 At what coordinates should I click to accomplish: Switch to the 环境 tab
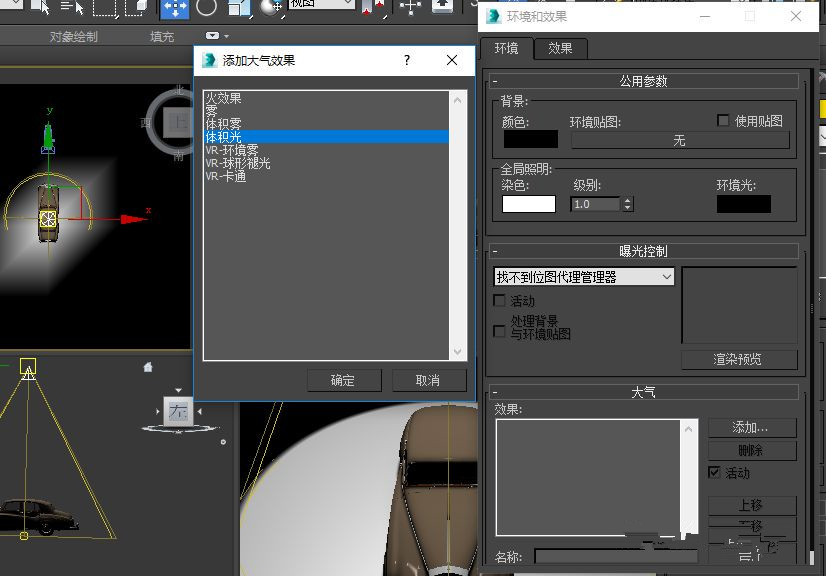click(x=506, y=48)
